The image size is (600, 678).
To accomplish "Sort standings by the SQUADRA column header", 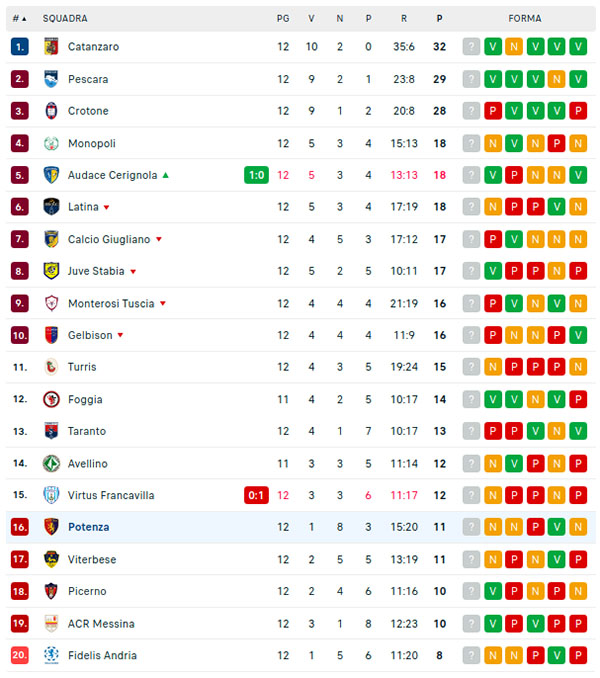I will [x=65, y=19].
